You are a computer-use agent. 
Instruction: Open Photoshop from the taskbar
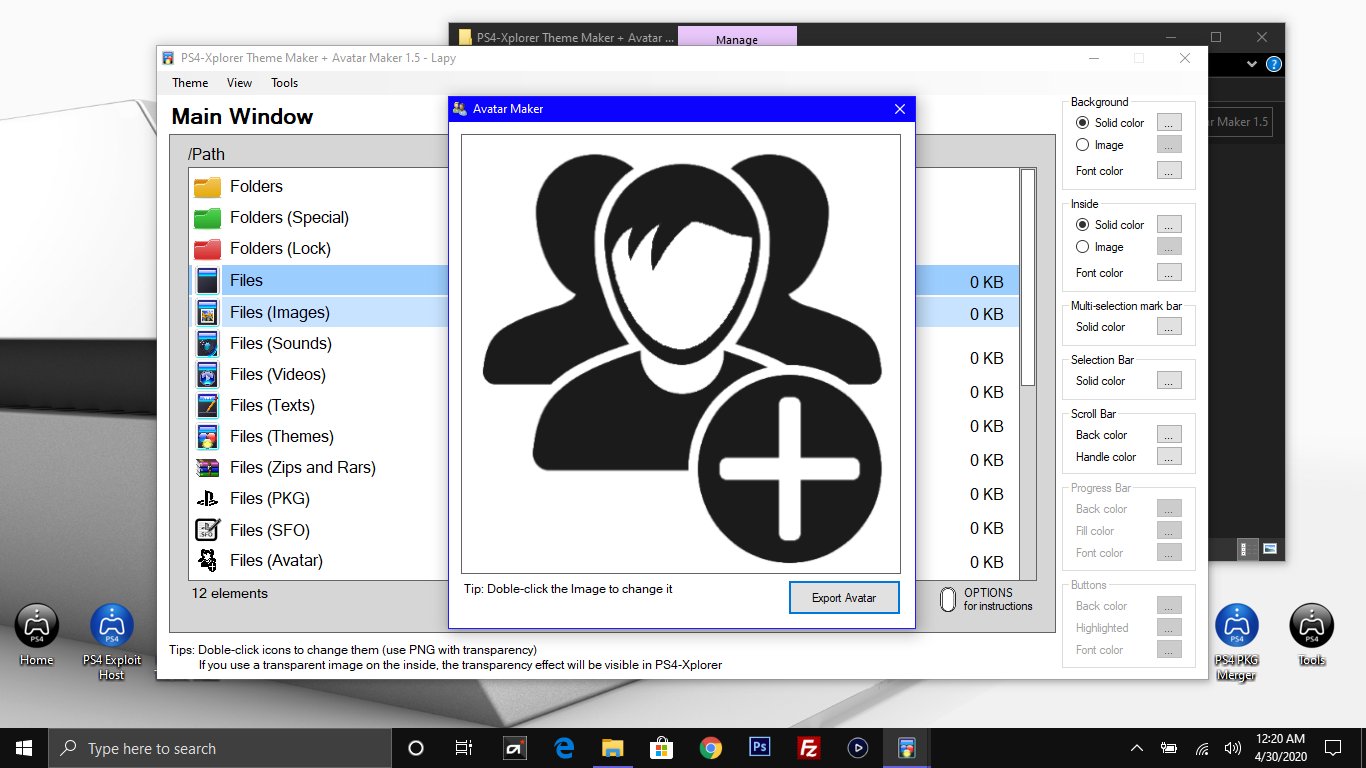point(760,747)
